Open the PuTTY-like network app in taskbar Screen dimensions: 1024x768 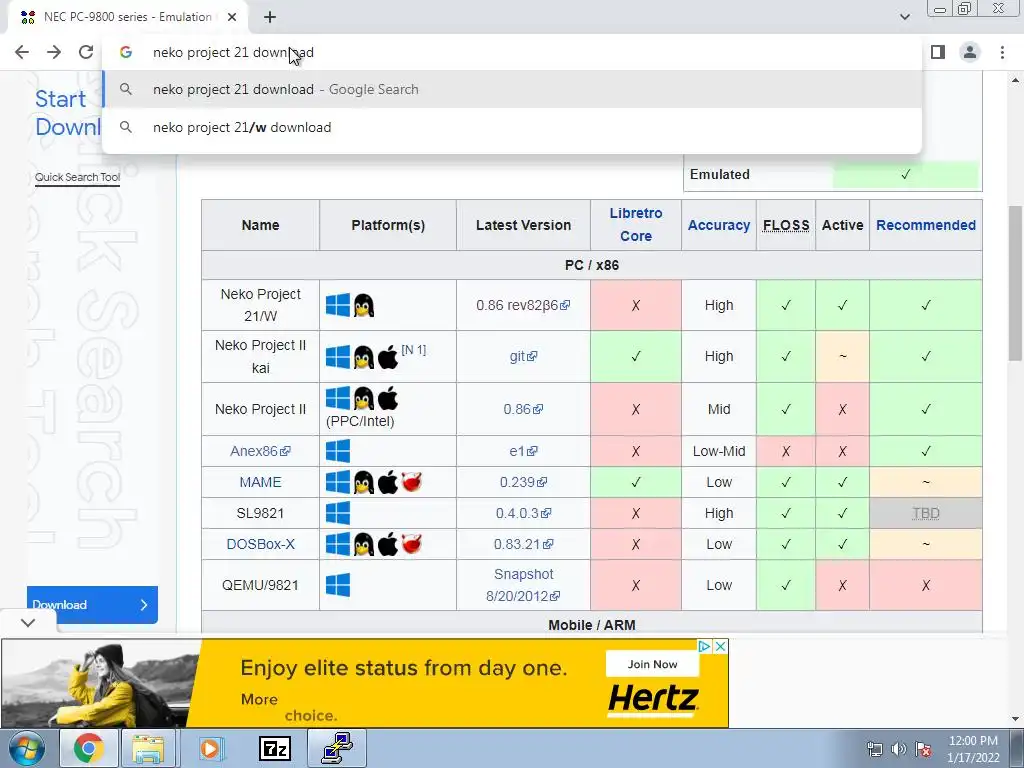[338, 748]
